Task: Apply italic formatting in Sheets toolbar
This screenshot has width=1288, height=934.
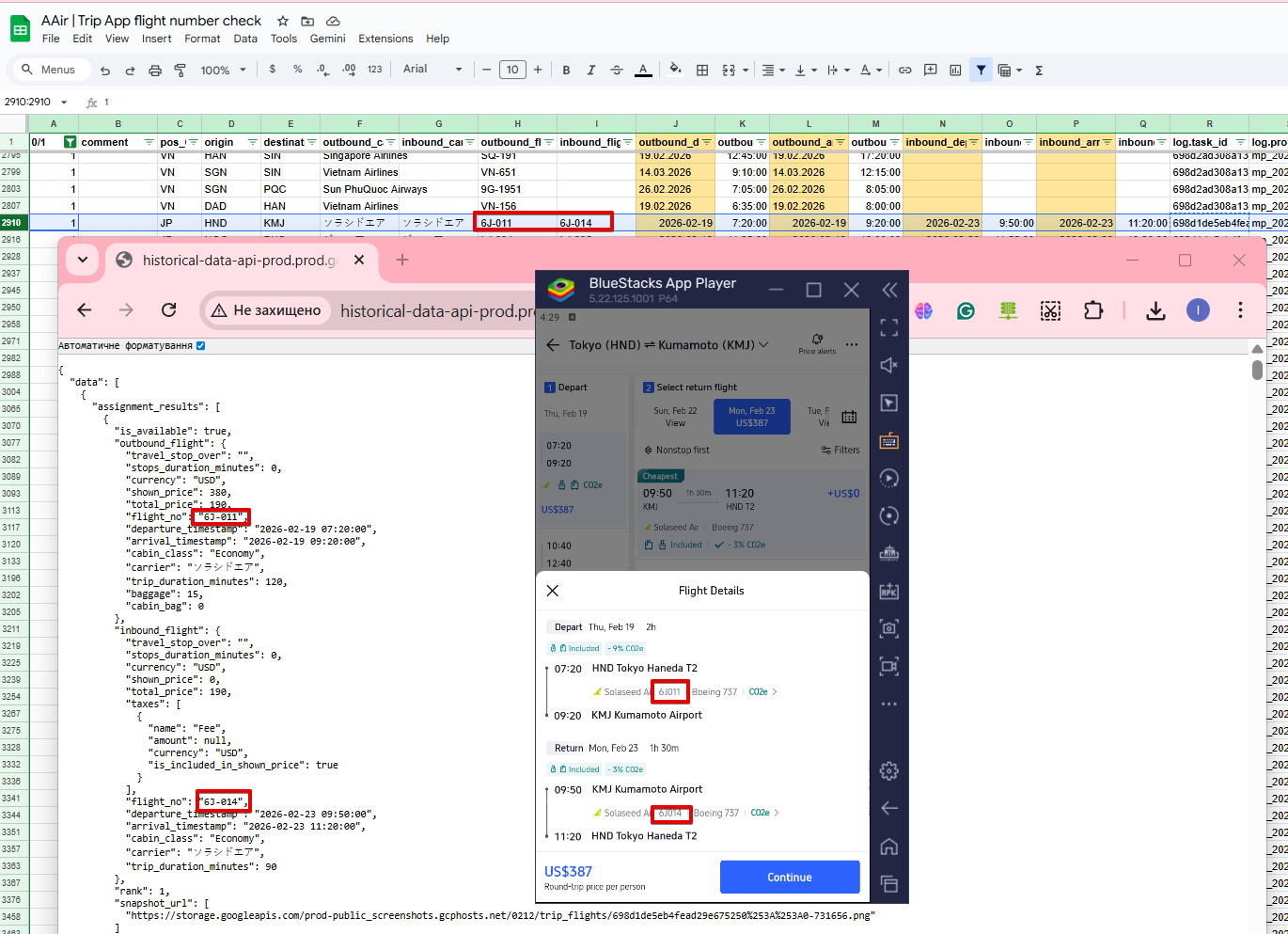Action: [x=591, y=71]
